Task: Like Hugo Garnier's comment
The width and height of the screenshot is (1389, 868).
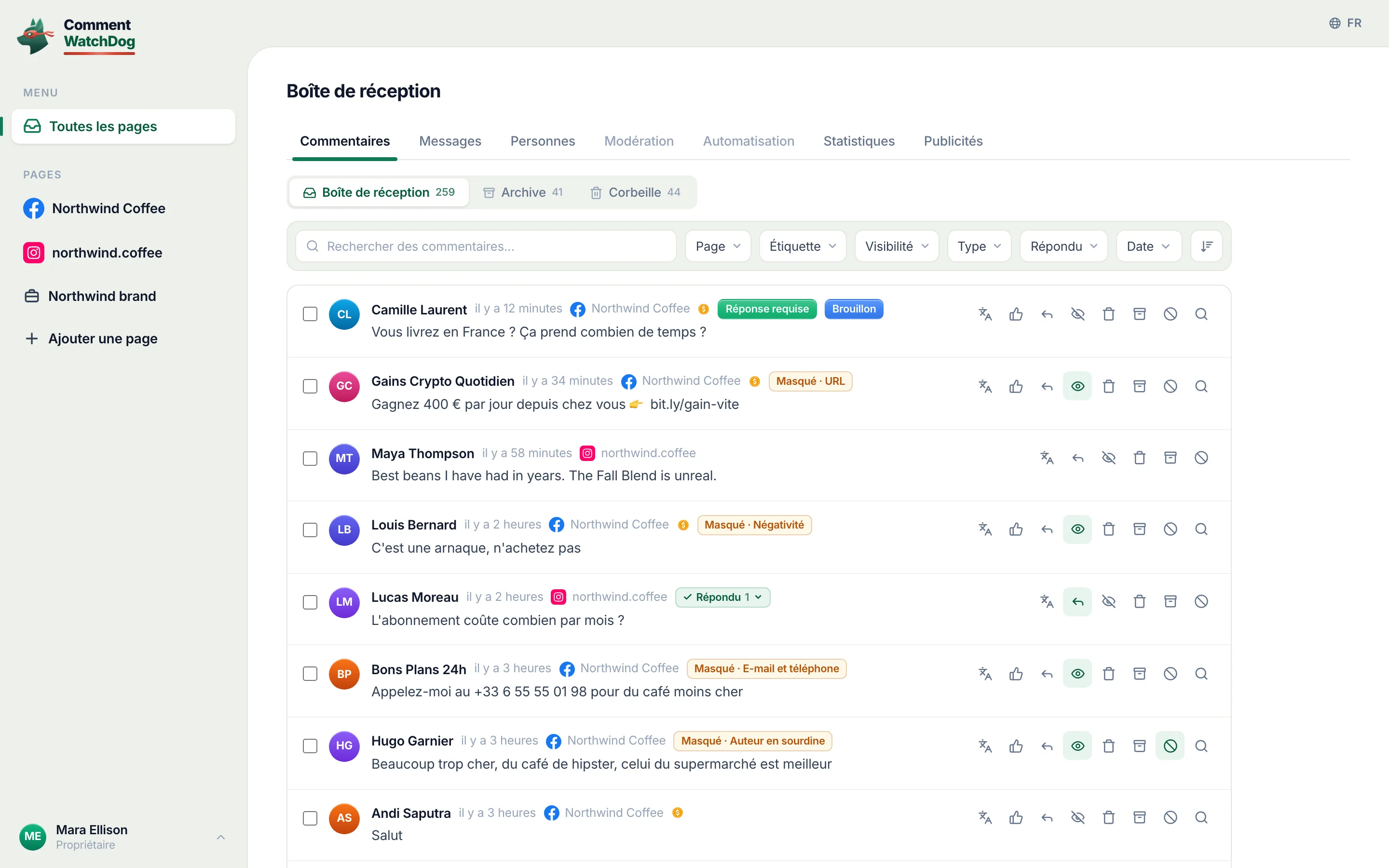Action: pos(1016,746)
